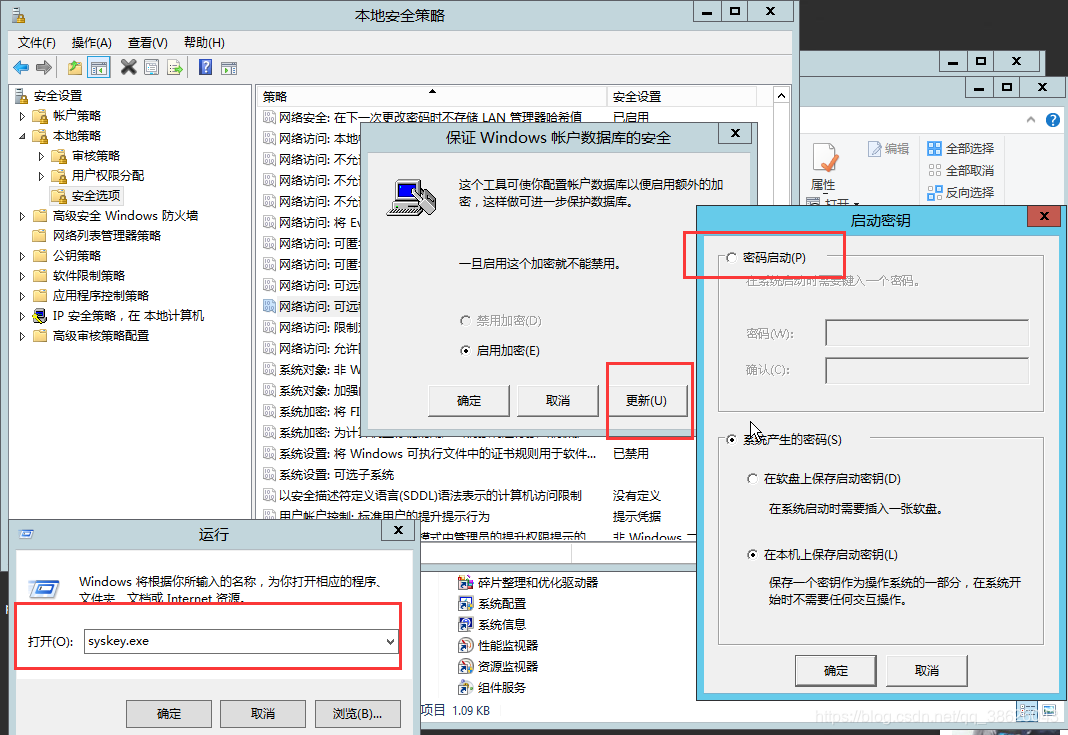Click the 编辑 icon in the Explorer ribbon
Viewport: 1068px width, 735px height.
click(875, 148)
